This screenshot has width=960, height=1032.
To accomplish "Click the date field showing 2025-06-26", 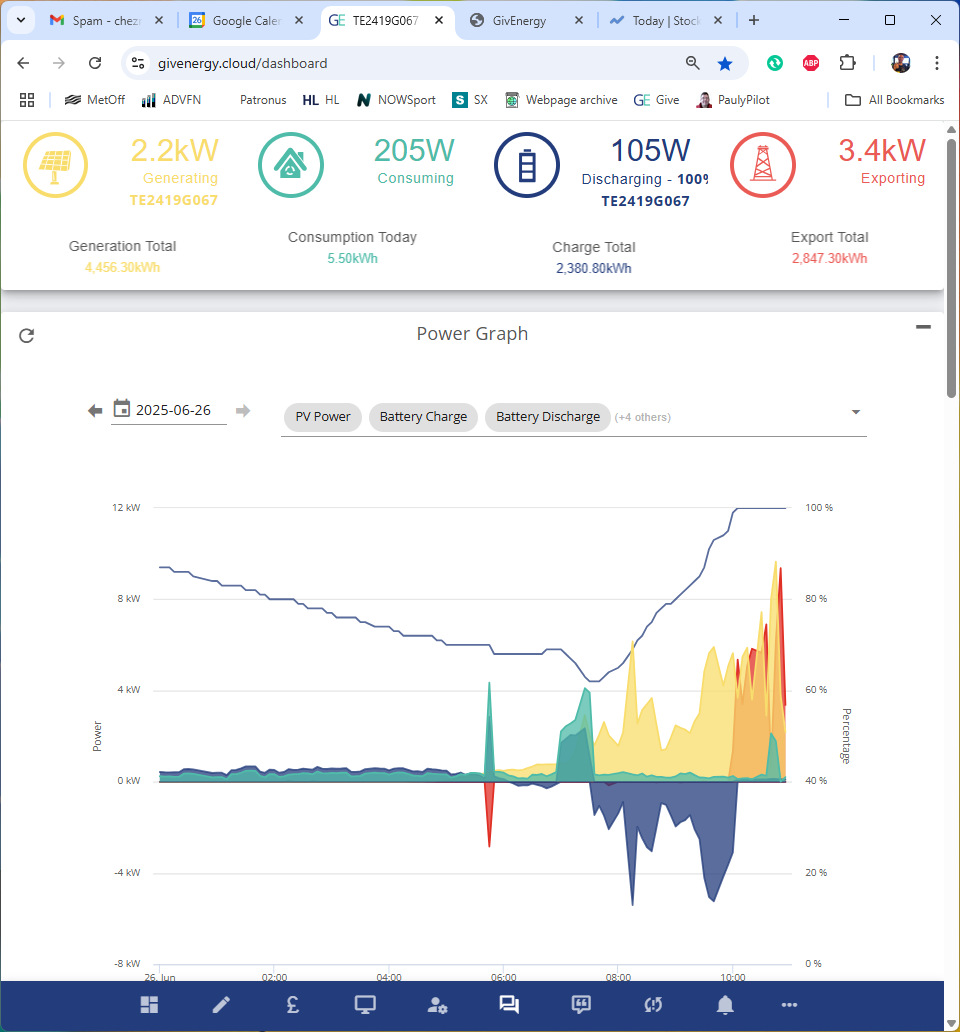I will (x=169, y=410).
